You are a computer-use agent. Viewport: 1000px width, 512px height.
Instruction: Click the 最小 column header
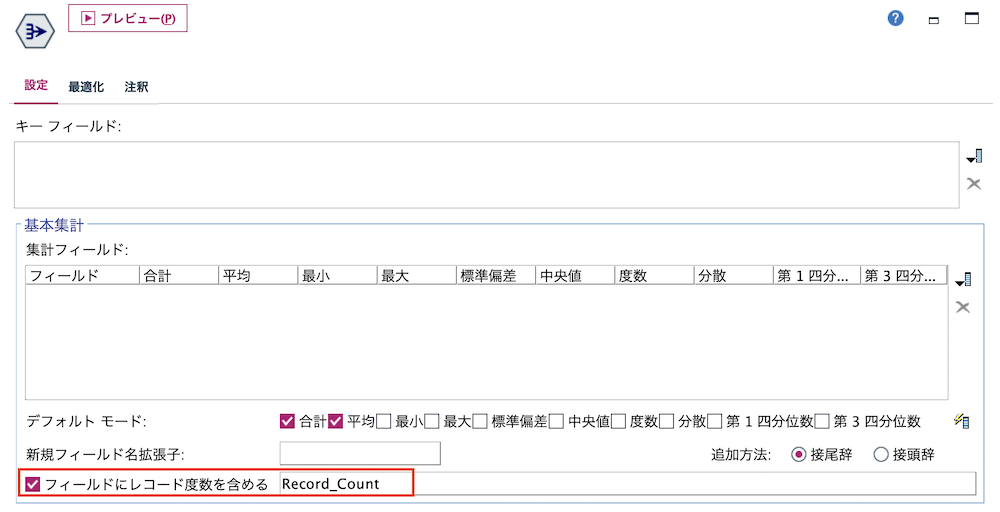point(337,275)
